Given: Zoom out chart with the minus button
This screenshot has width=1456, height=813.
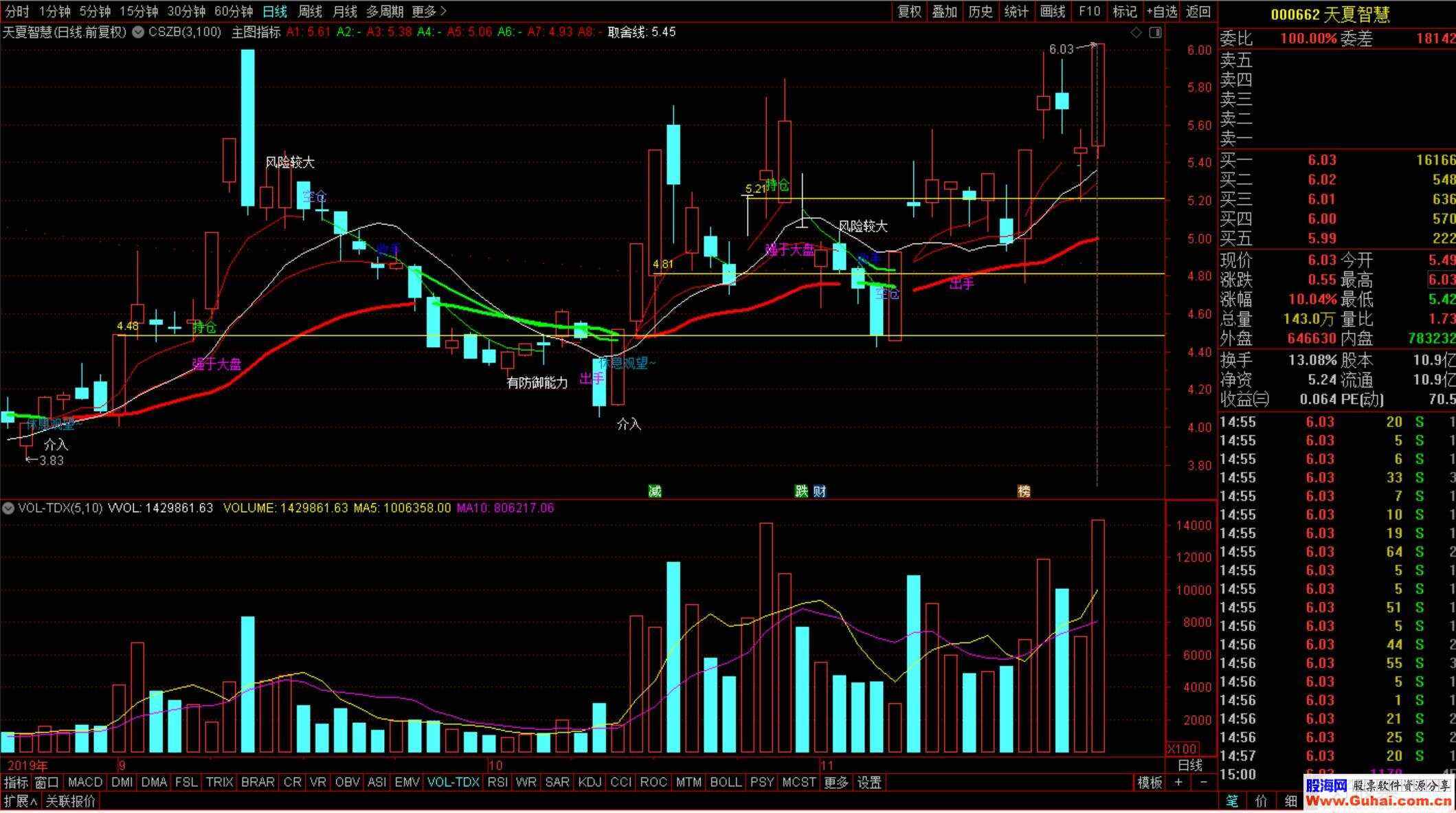Looking at the screenshot, I should (x=1203, y=782).
